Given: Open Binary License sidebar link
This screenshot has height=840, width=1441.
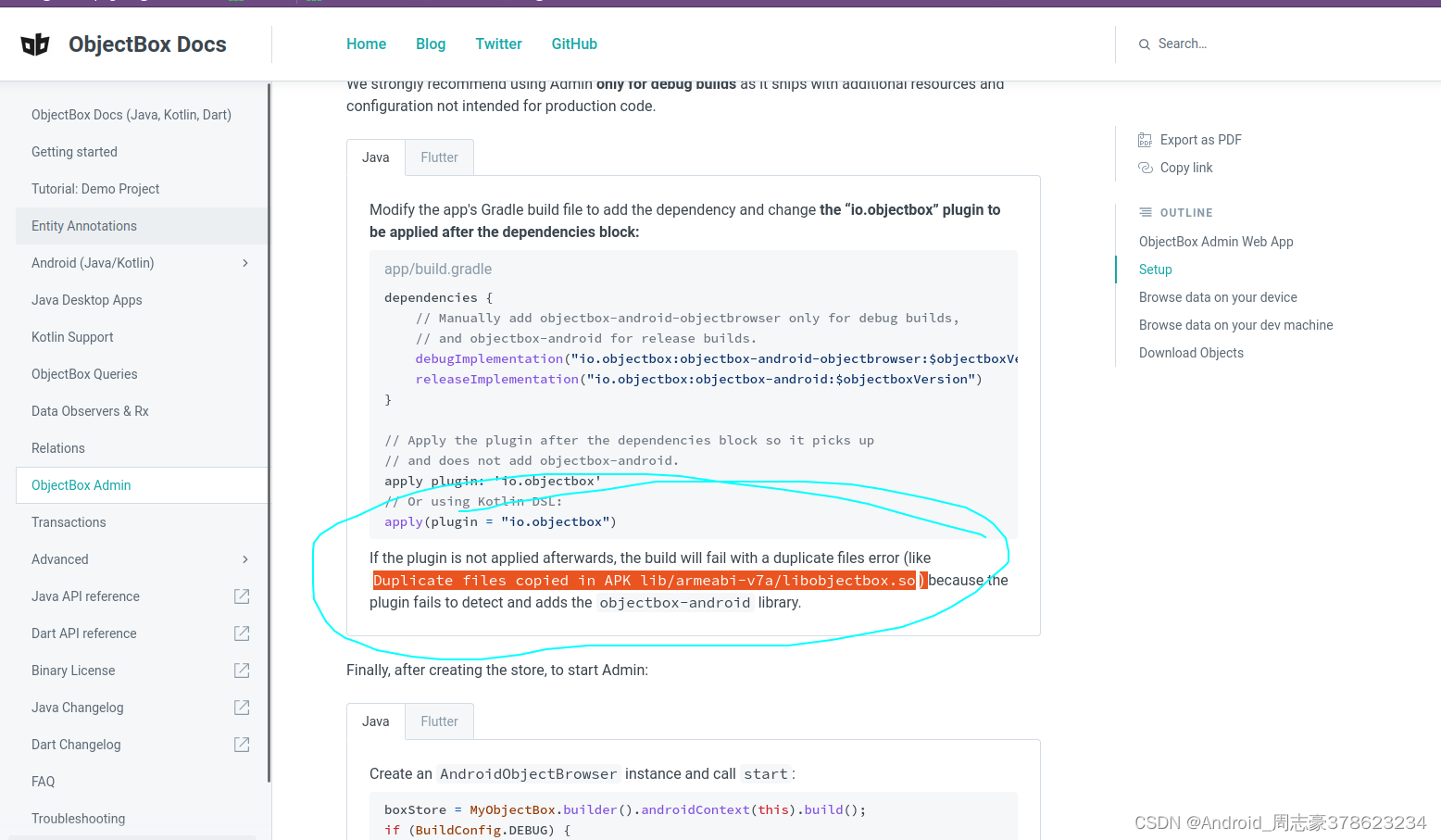Looking at the screenshot, I should tap(73, 671).
